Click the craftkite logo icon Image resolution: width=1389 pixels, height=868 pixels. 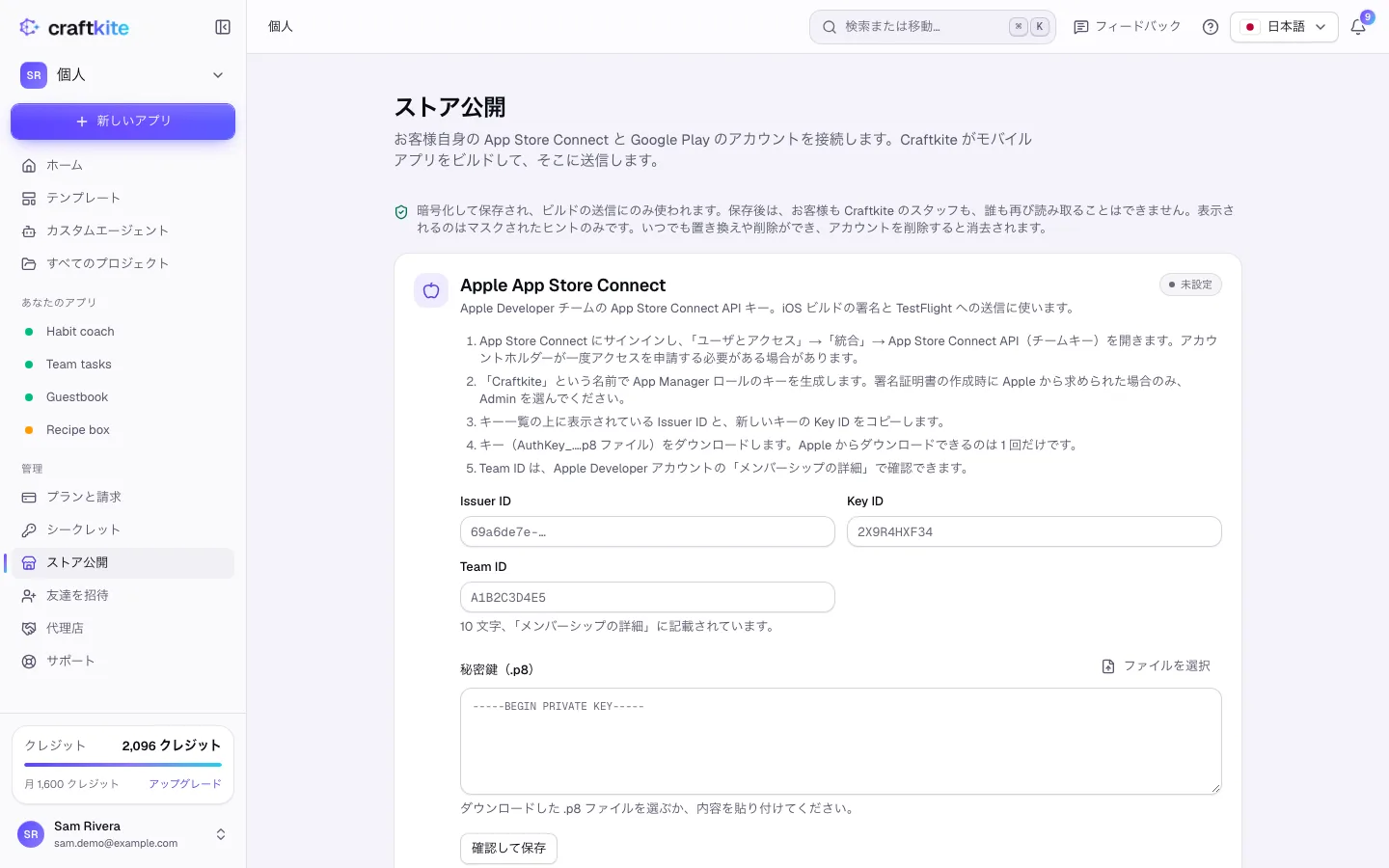click(x=30, y=27)
